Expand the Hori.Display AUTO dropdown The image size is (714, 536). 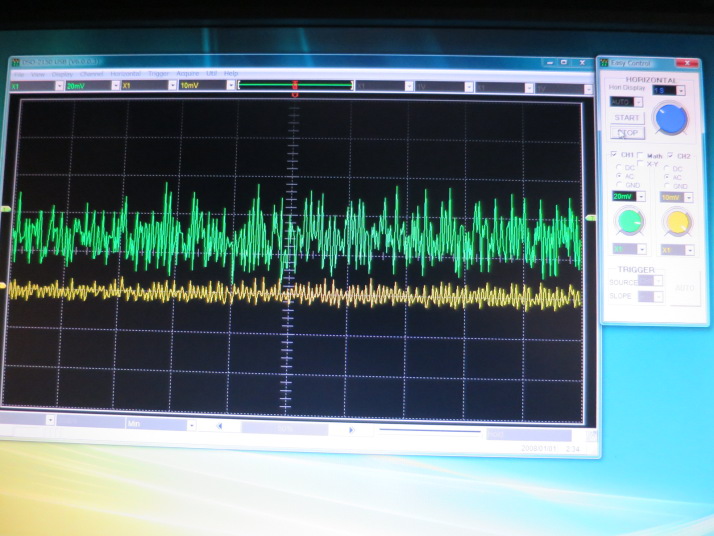click(639, 102)
